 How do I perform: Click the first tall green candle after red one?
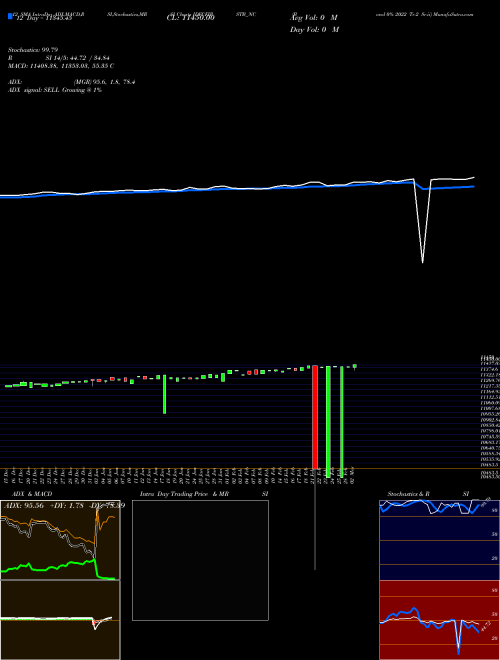coord(328,421)
